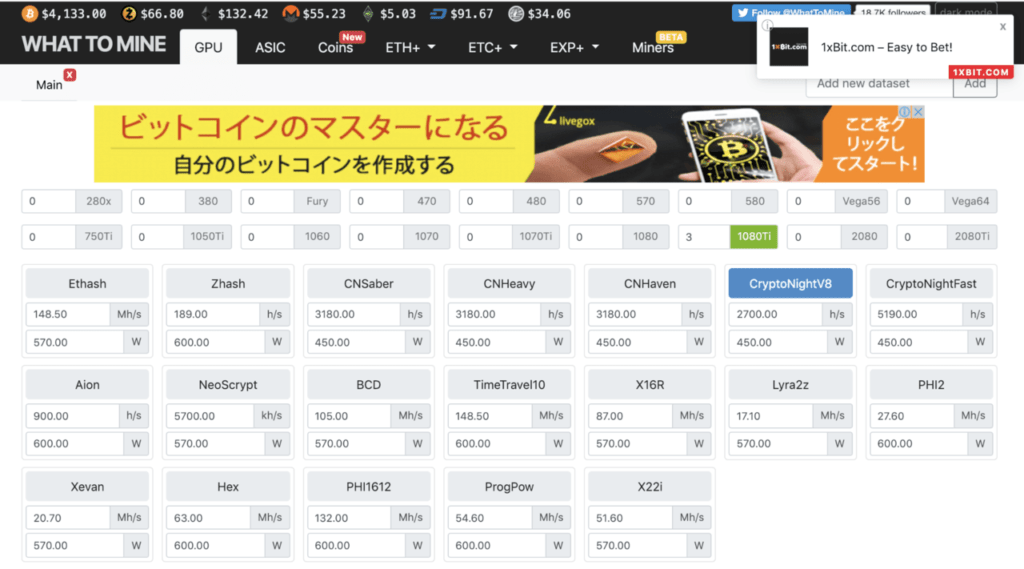Toggle the 2080Ti GPU button
The image size is (1024, 569).
(x=972, y=236)
